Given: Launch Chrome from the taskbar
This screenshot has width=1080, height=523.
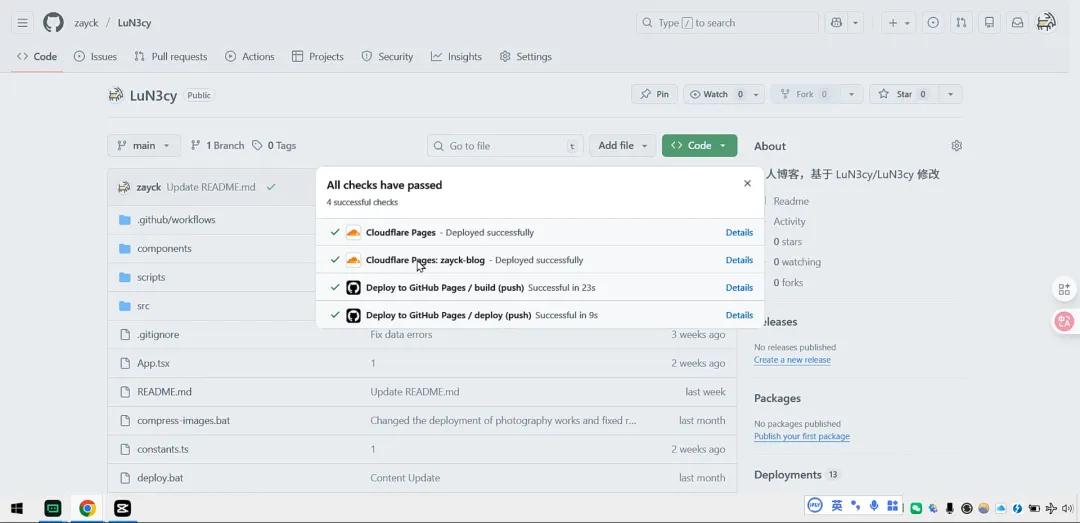Looking at the screenshot, I should click(x=88, y=508).
